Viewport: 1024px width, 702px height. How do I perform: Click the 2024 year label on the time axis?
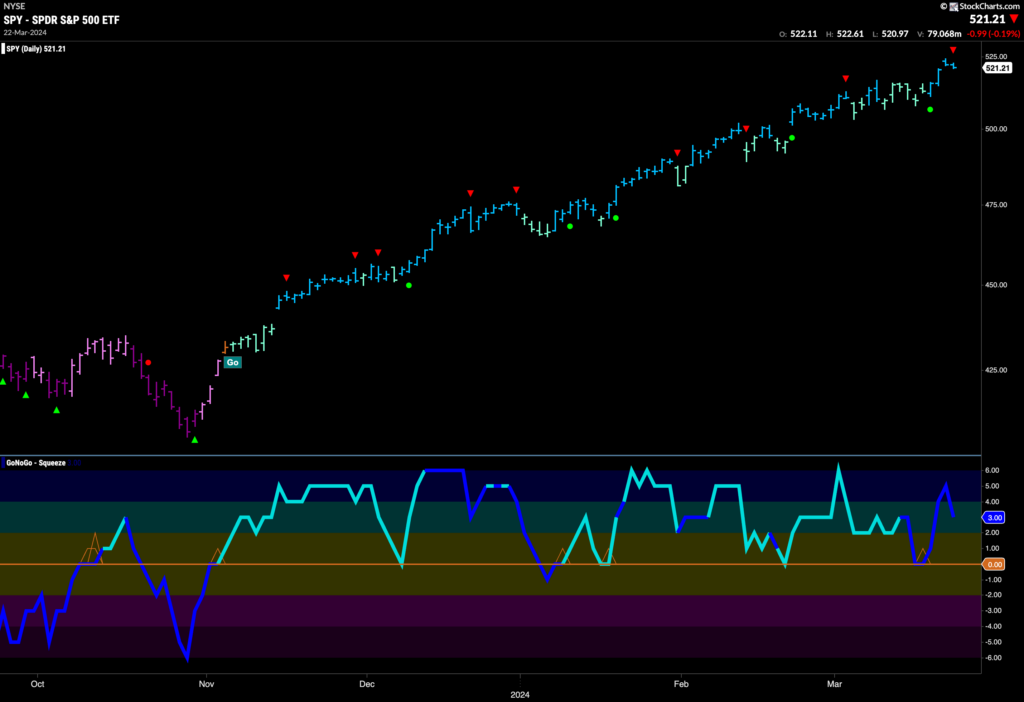(x=520, y=695)
